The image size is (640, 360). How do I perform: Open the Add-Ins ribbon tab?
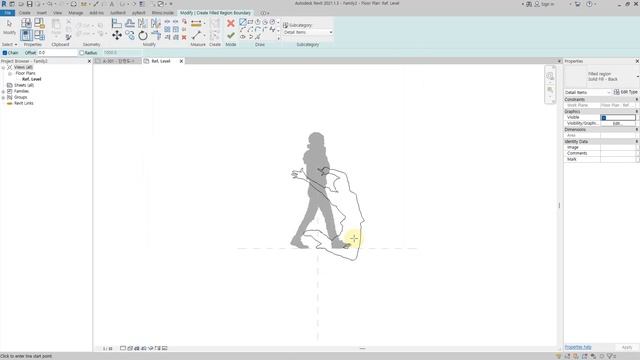click(97, 13)
